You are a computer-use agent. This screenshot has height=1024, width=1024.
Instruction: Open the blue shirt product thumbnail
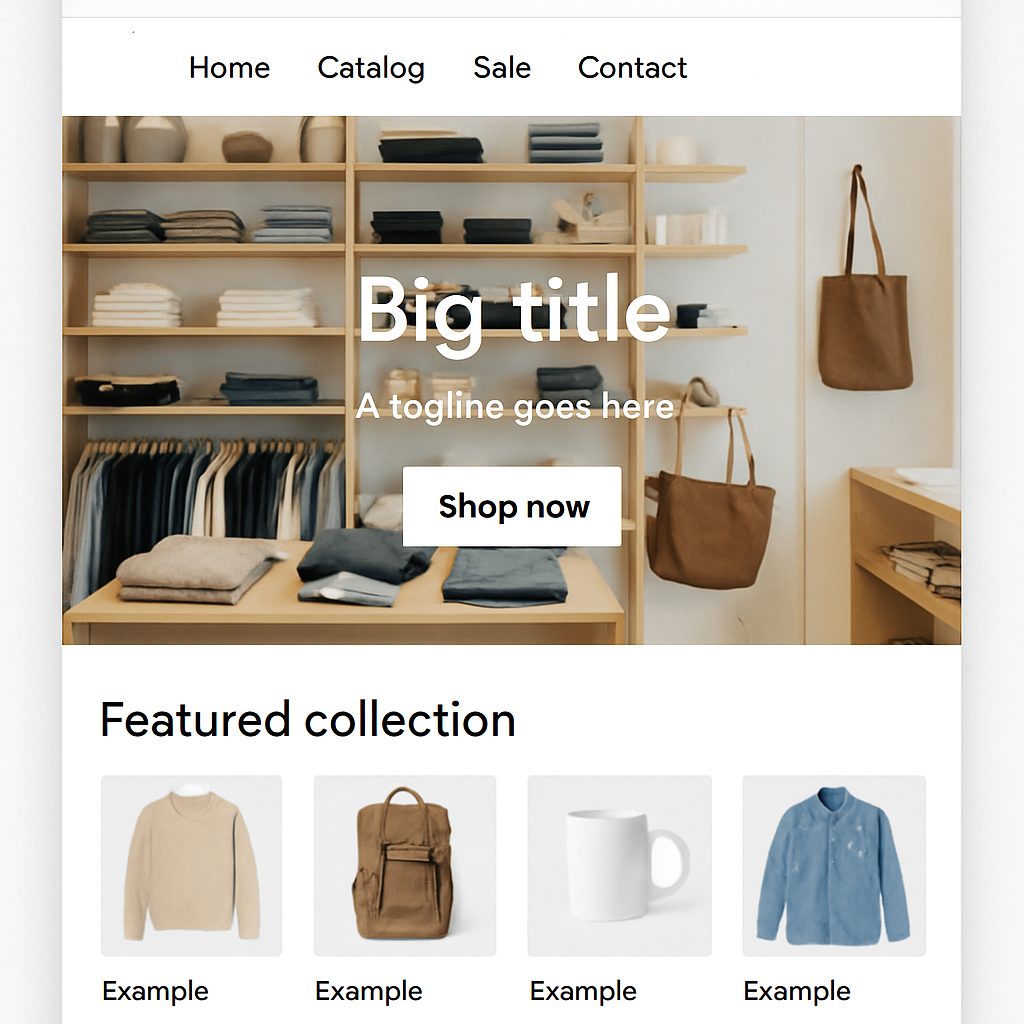coord(834,865)
